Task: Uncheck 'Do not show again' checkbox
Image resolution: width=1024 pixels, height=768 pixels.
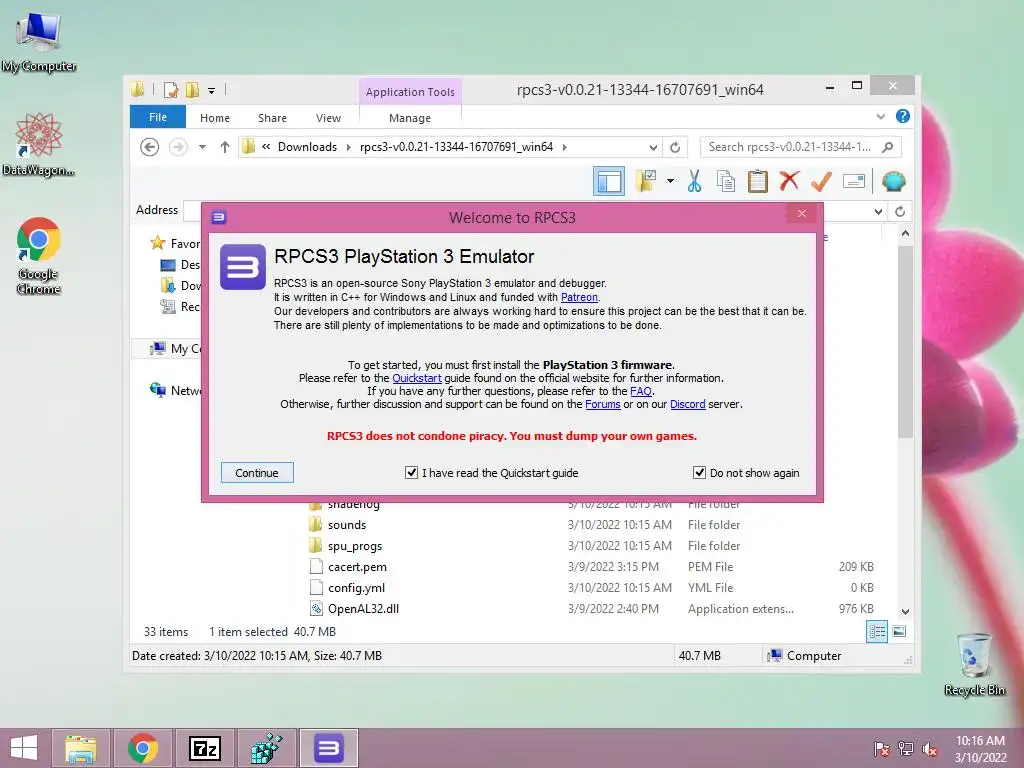Action: pos(699,472)
